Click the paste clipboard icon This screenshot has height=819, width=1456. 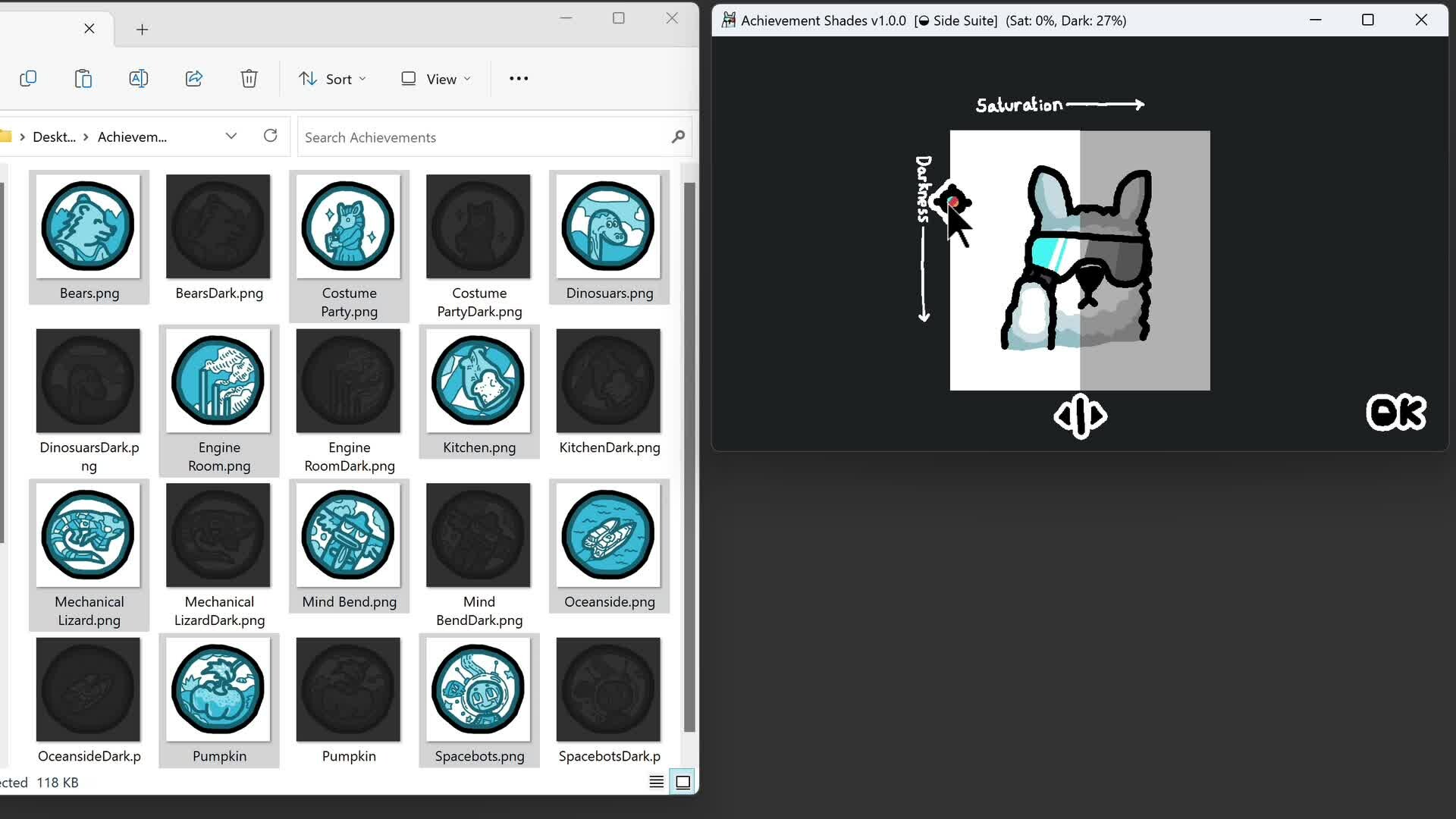tap(83, 79)
